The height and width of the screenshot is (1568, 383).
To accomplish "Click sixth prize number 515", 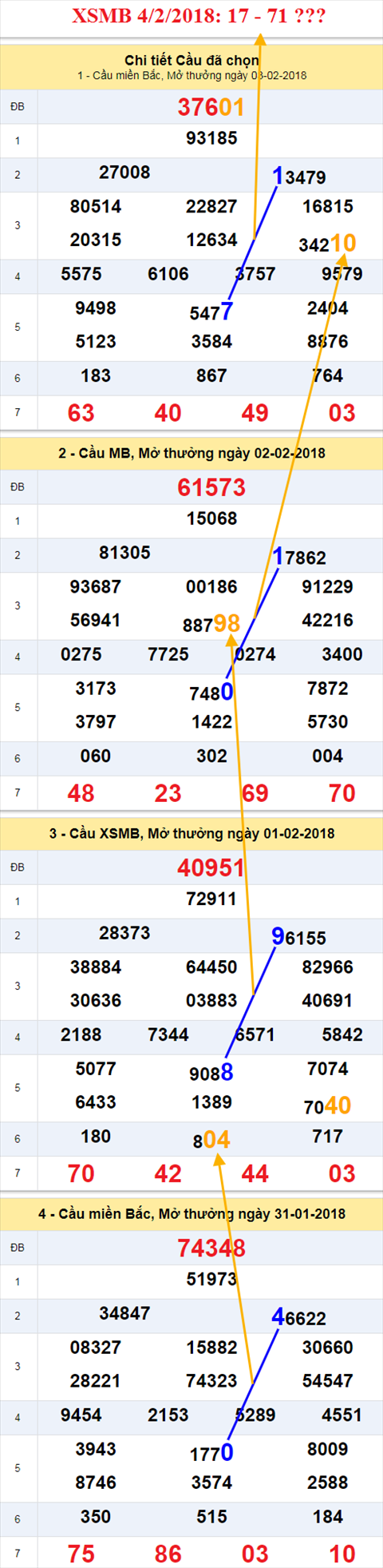I will [x=211, y=1516].
